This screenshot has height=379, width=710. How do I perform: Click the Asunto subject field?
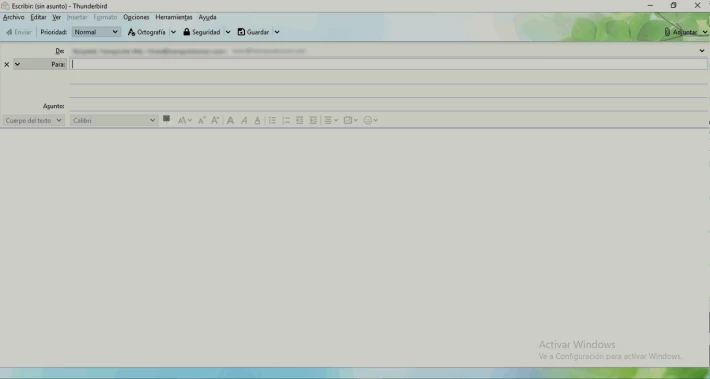point(389,106)
